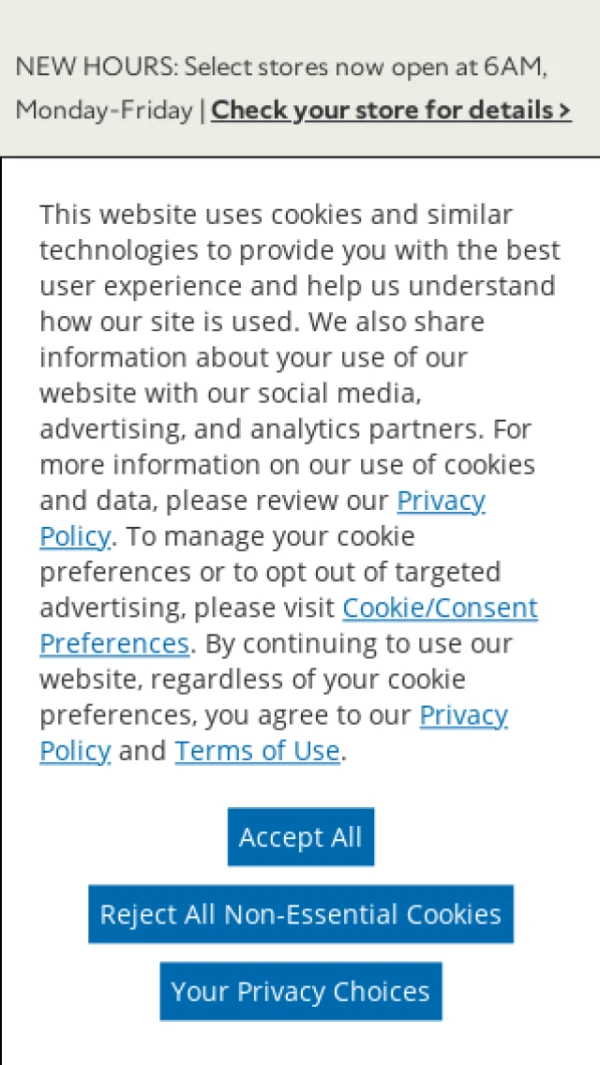Viewport: 600px width, 1065px height.
Task: Open the Terms of Use link
Action: (257, 751)
